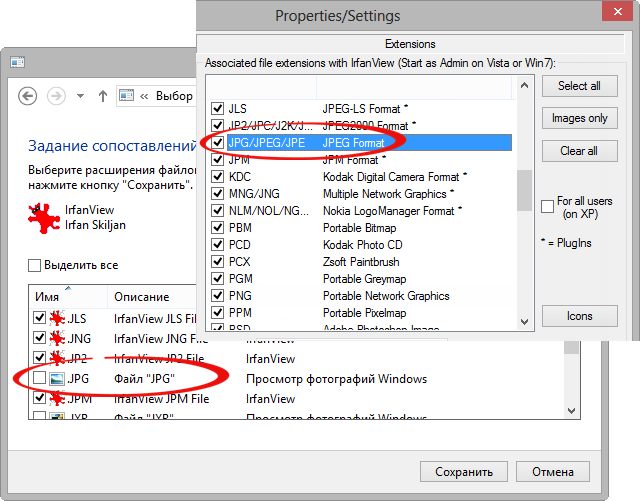640x501 pixels.
Task: Click the 'Выбор' breadcrumb in address bar
Action: tap(174, 96)
